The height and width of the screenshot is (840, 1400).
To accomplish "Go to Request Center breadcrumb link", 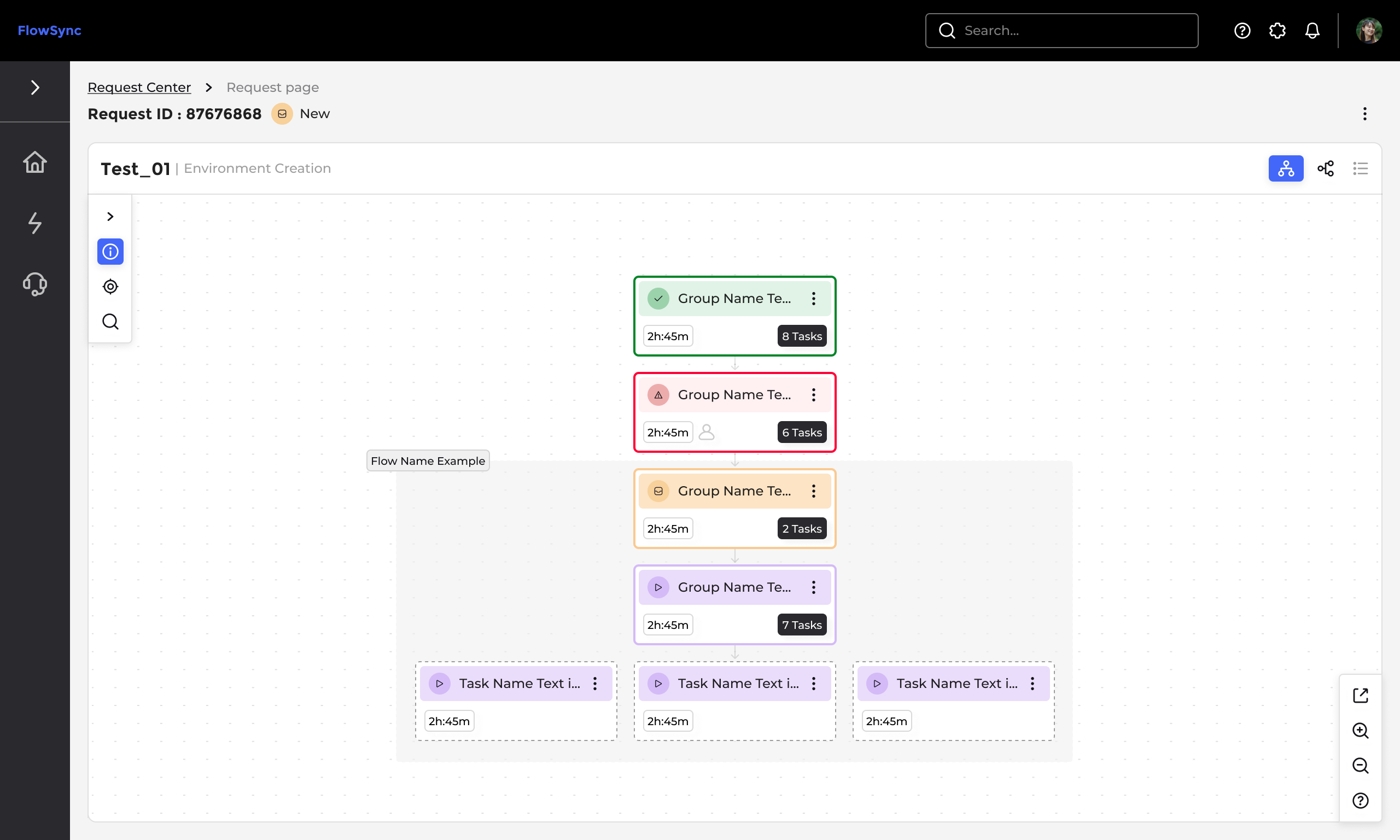I will [139, 87].
